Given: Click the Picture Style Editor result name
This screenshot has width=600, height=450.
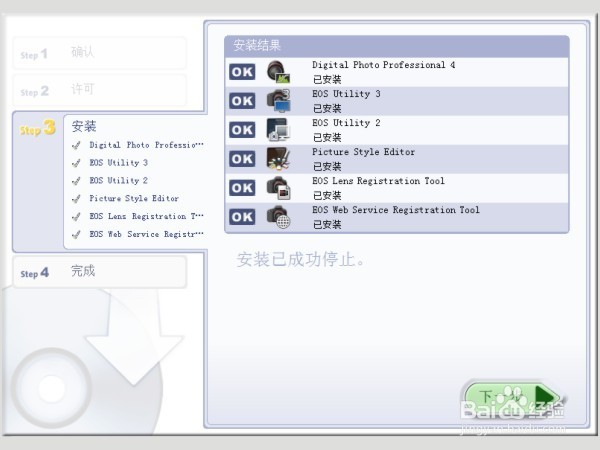Looking at the screenshot, I should (363, 152).
